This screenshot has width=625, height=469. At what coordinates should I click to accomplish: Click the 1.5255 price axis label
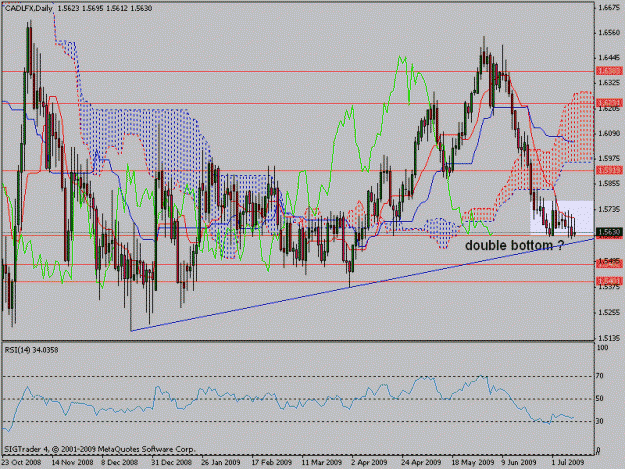[x=609, y=313]
